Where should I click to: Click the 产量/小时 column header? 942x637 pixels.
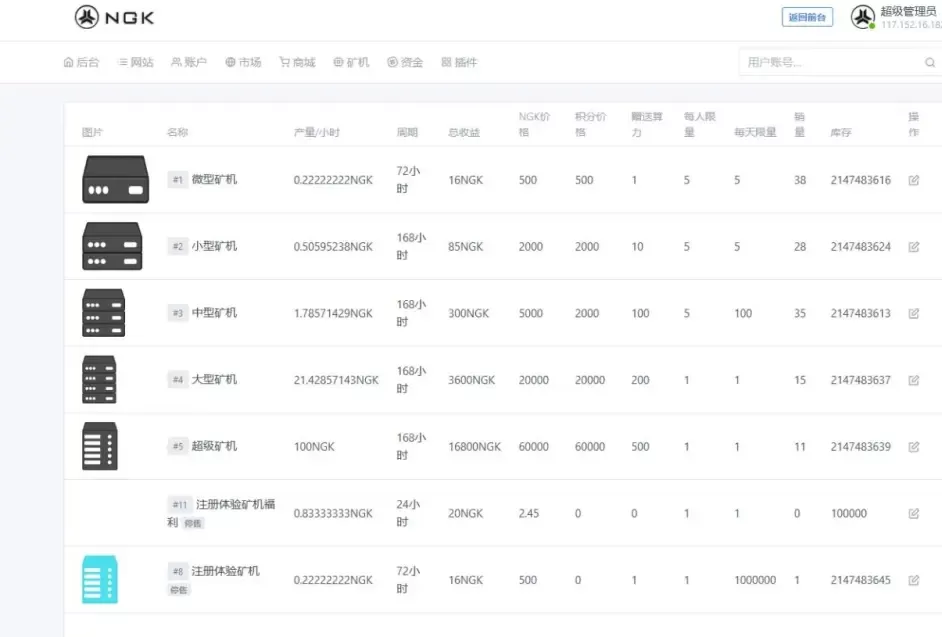pyautogui.click(x=317, y=132)
